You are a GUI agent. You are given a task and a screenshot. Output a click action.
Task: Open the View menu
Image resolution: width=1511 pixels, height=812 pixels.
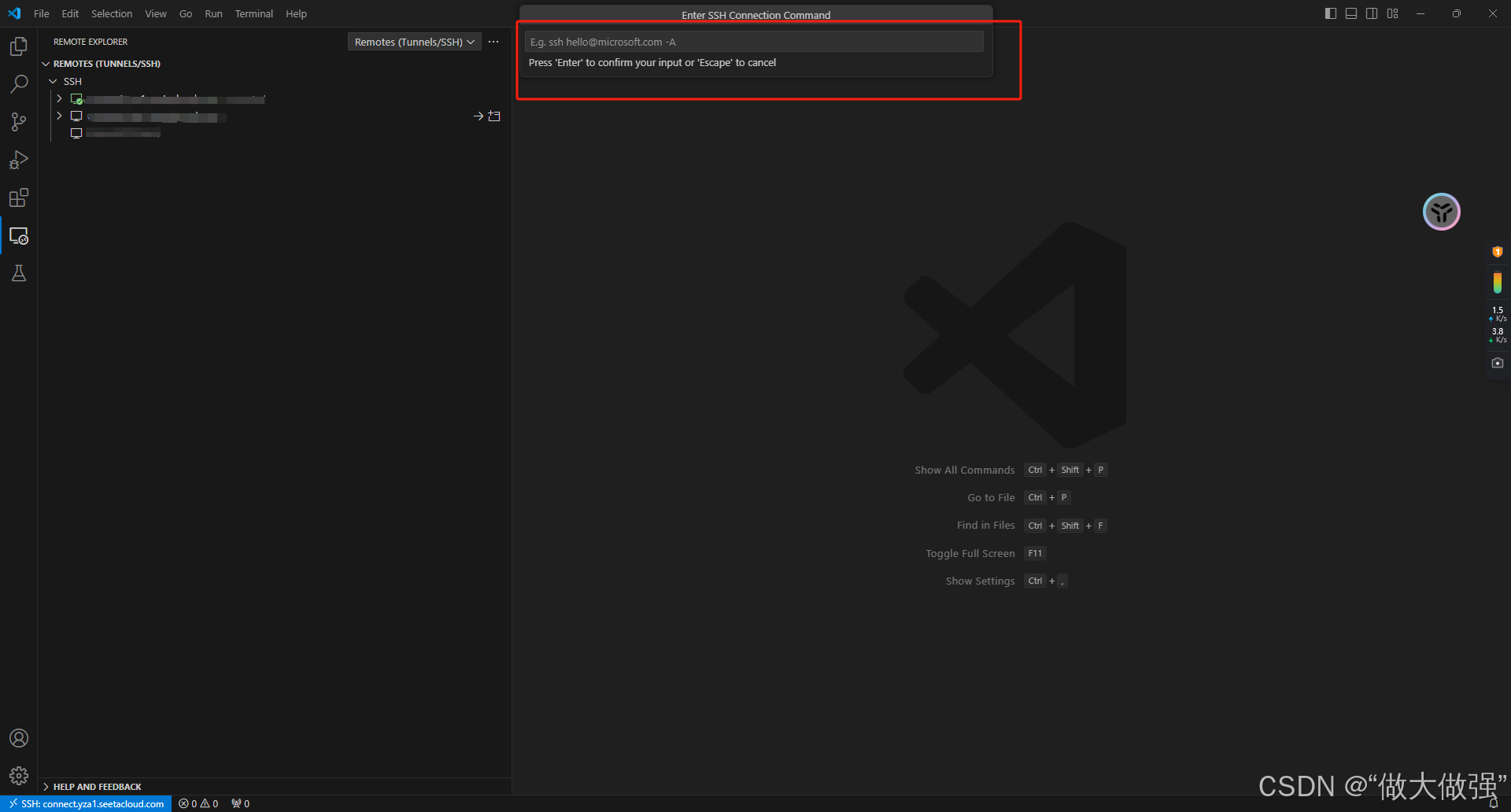click(x=156, y=13)
